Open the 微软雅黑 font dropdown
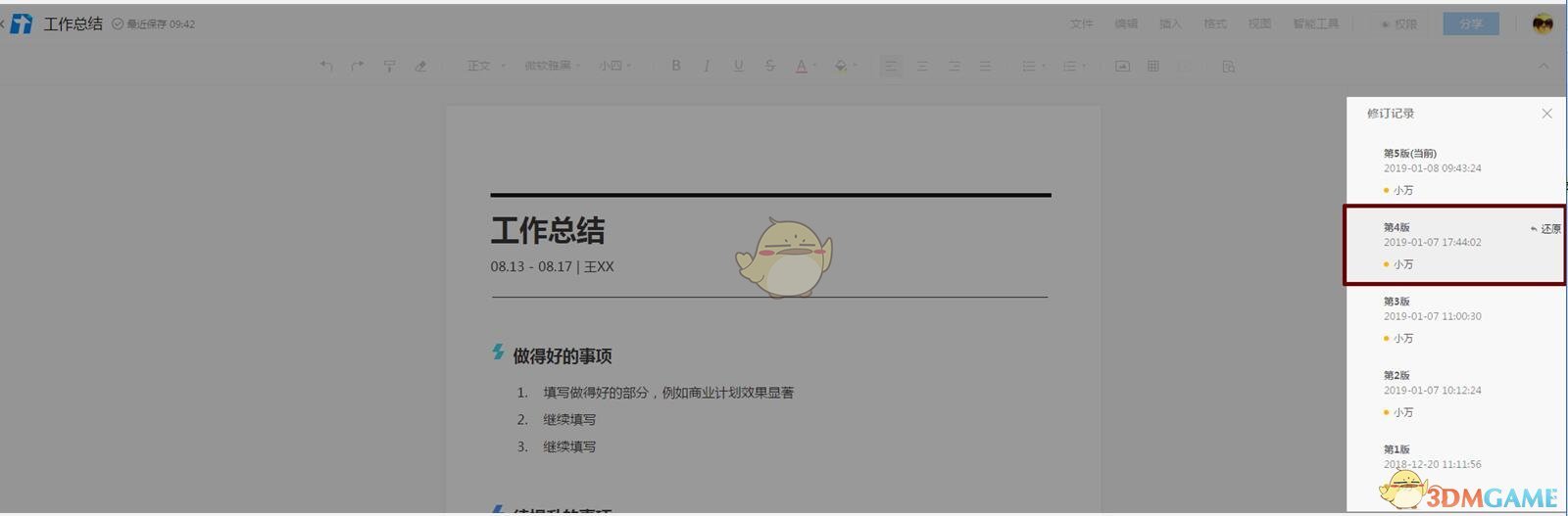This screenshot has width=1568, height=516. [x=552, y=66]
